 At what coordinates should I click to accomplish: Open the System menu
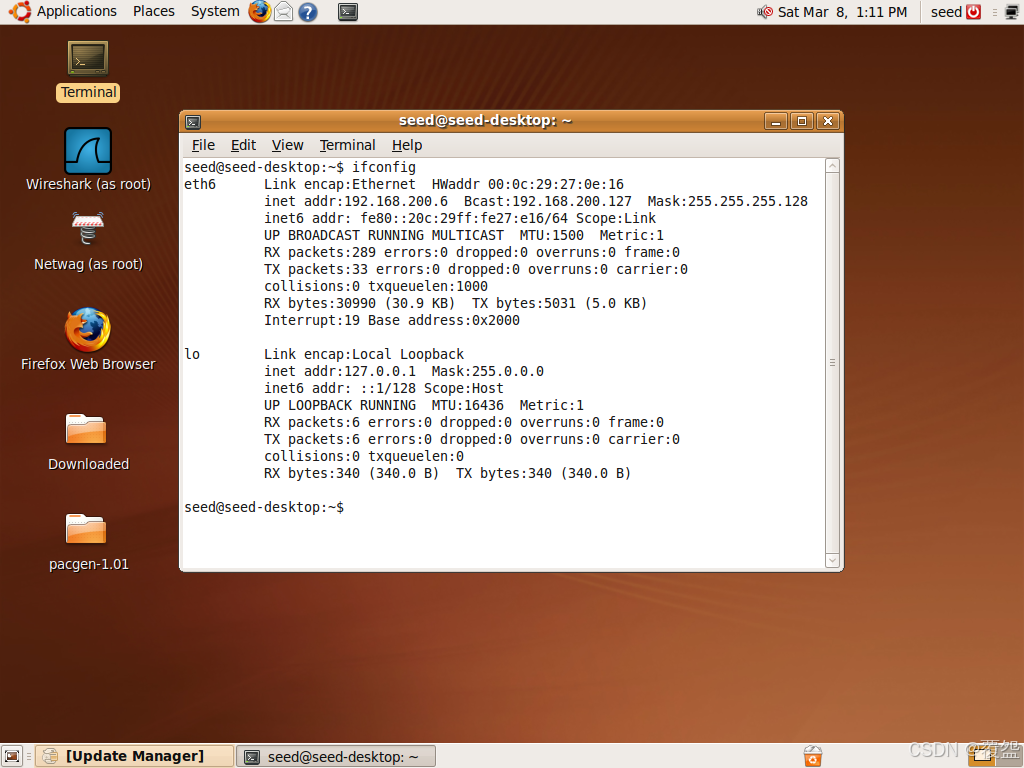tap(215, 11)
